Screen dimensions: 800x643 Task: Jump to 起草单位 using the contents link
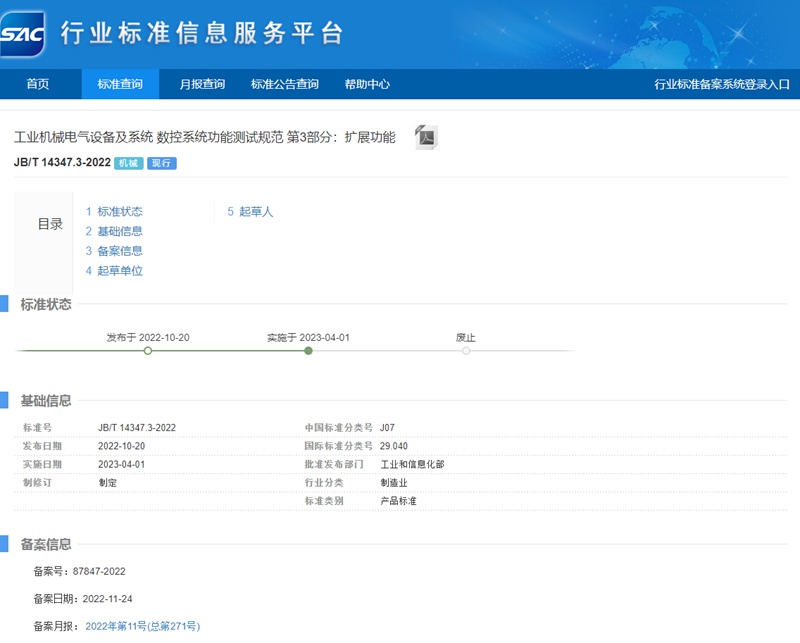point(118,271)
